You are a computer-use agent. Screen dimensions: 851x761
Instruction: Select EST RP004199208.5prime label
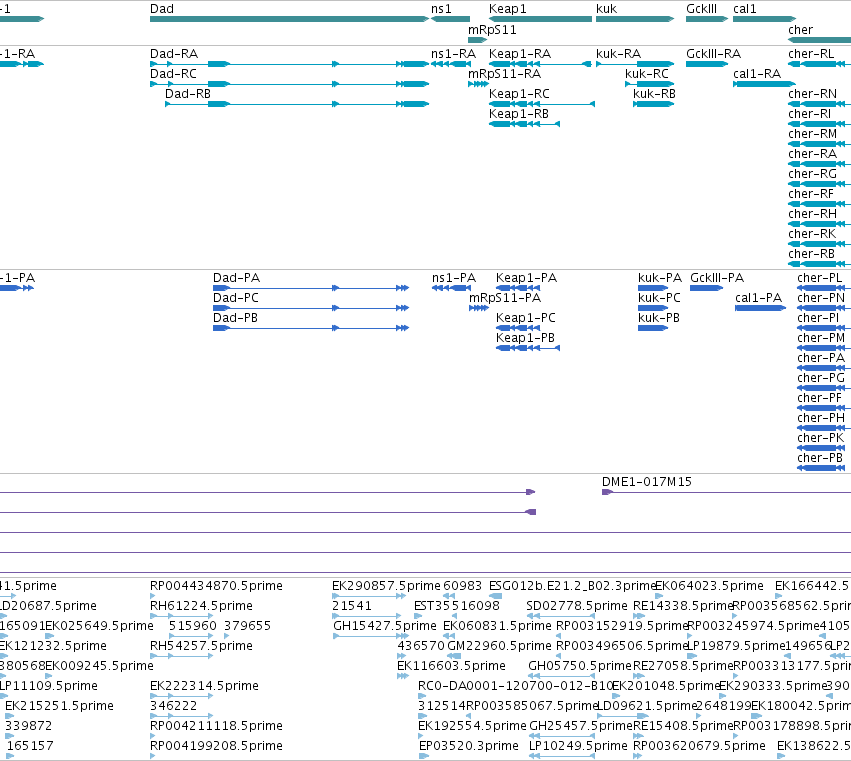[x=217, y=746]
